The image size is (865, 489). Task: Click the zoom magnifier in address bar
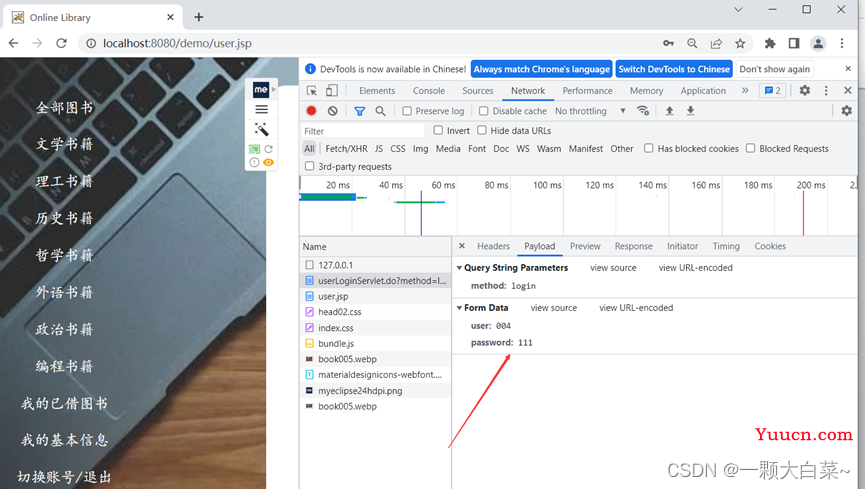point(692,43)
